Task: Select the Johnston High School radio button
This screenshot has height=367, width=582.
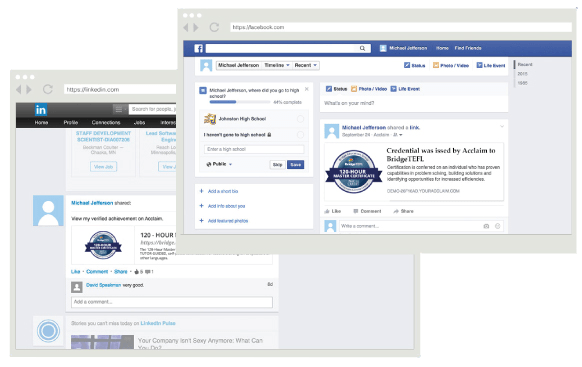Action: pos(300,119)
